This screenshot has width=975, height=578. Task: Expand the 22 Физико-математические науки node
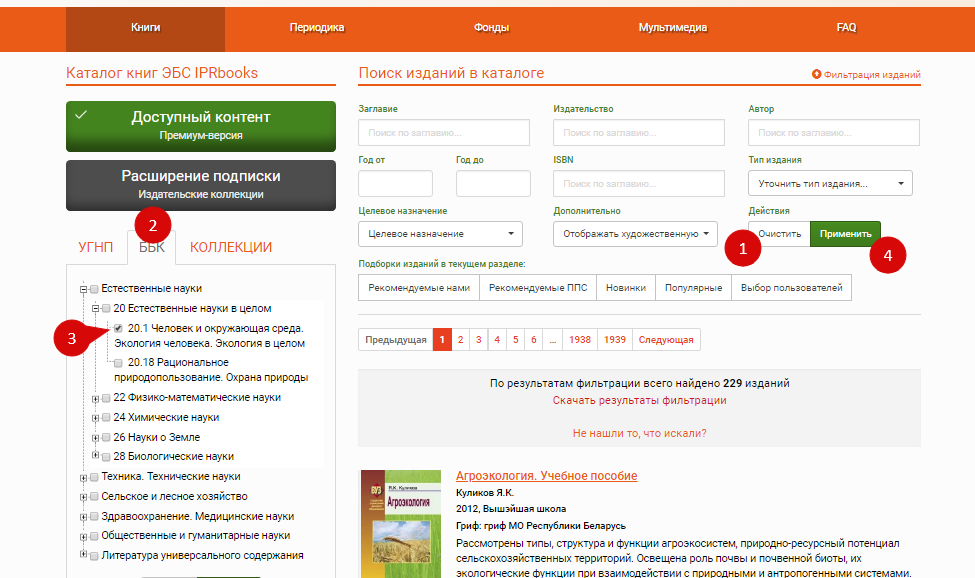96,398
